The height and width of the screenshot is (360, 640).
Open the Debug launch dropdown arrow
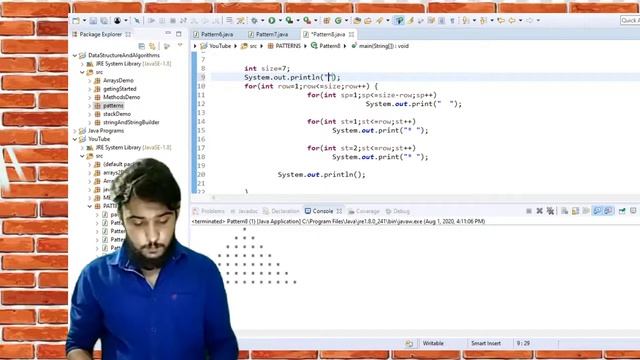click(x=262, y=20)
